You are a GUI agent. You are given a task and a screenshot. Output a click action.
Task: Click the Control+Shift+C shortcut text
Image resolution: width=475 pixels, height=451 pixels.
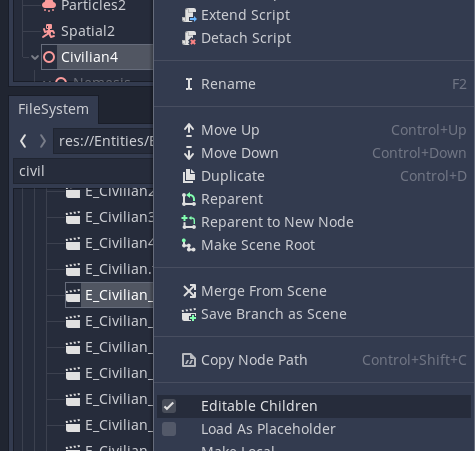pyautogui.click(x=414, y=360)
